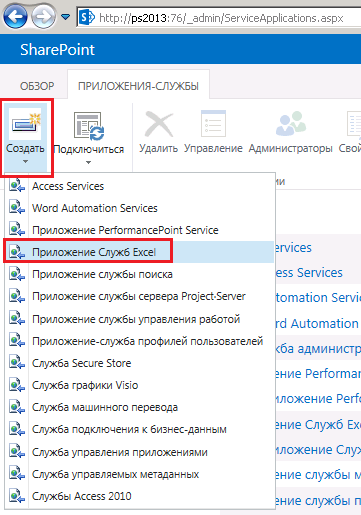This screenshot has width=361, height=515.
Task: Open the recent pages dropdown arrow
Action: point(66,16)
